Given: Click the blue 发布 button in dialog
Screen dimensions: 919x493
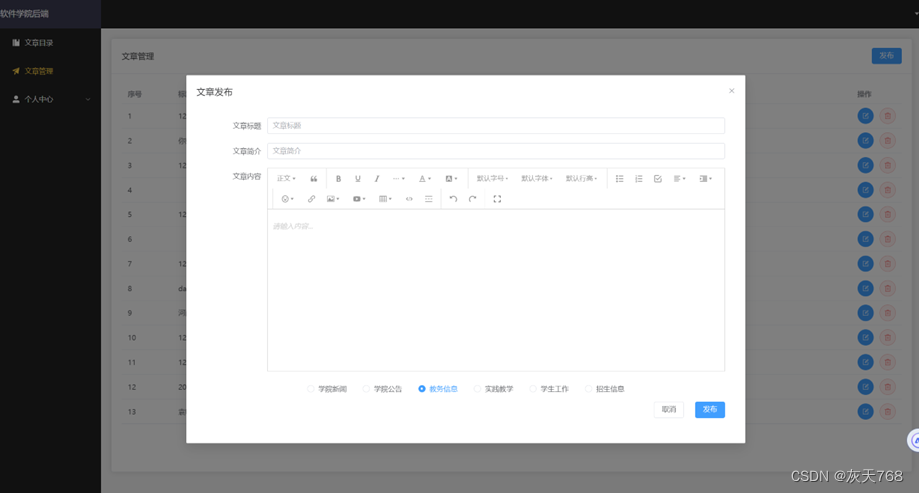Looking at the screenshot, I should point(710,410).
